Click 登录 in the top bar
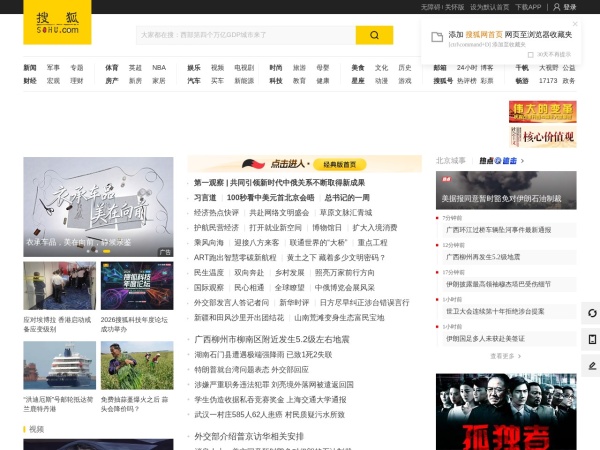The width and height of the screenshot is (600, 450). [x=570, y=7]
